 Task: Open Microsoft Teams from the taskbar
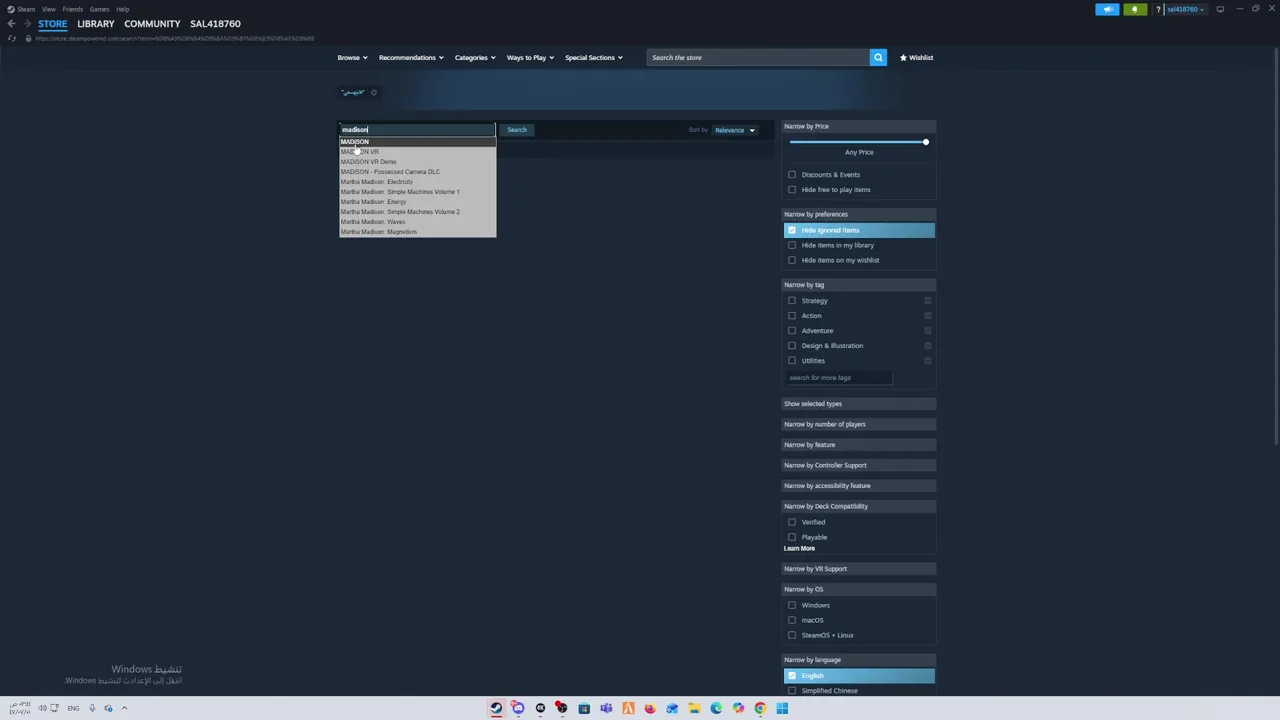click(x=606, y=708)
